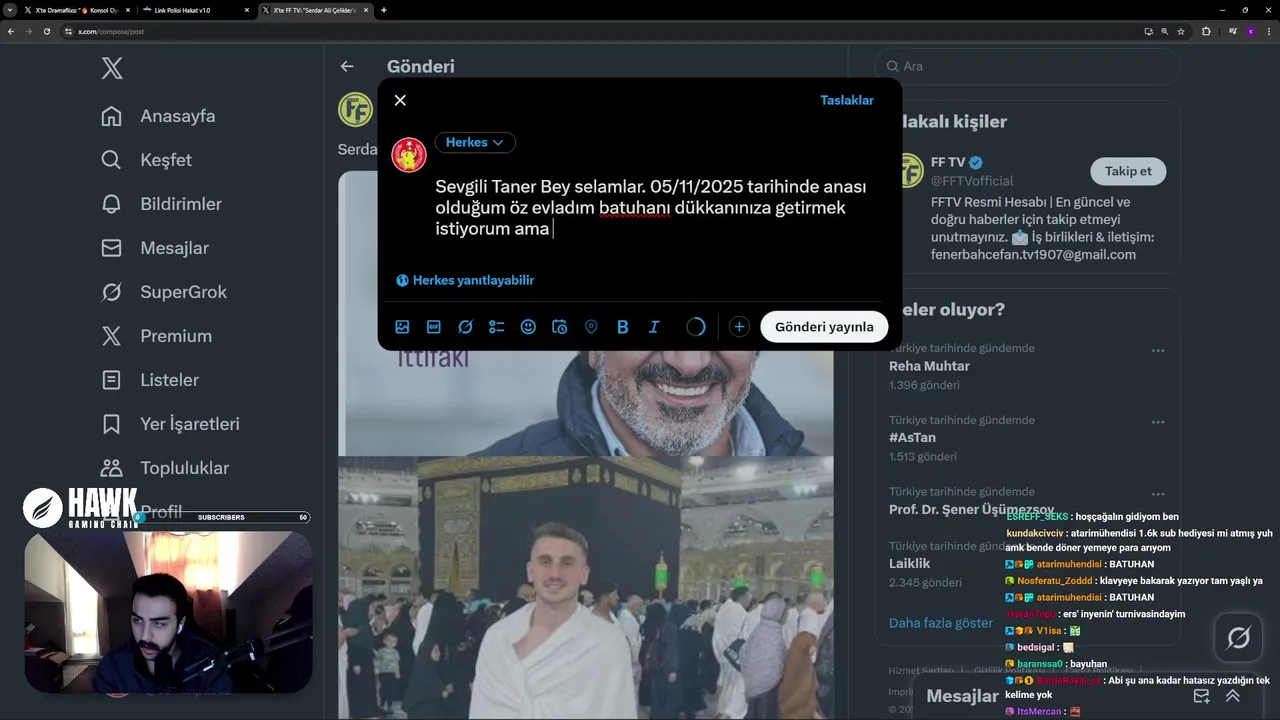
Task: Open Keşfet in sidebar
Action: [x=146, y=160]
